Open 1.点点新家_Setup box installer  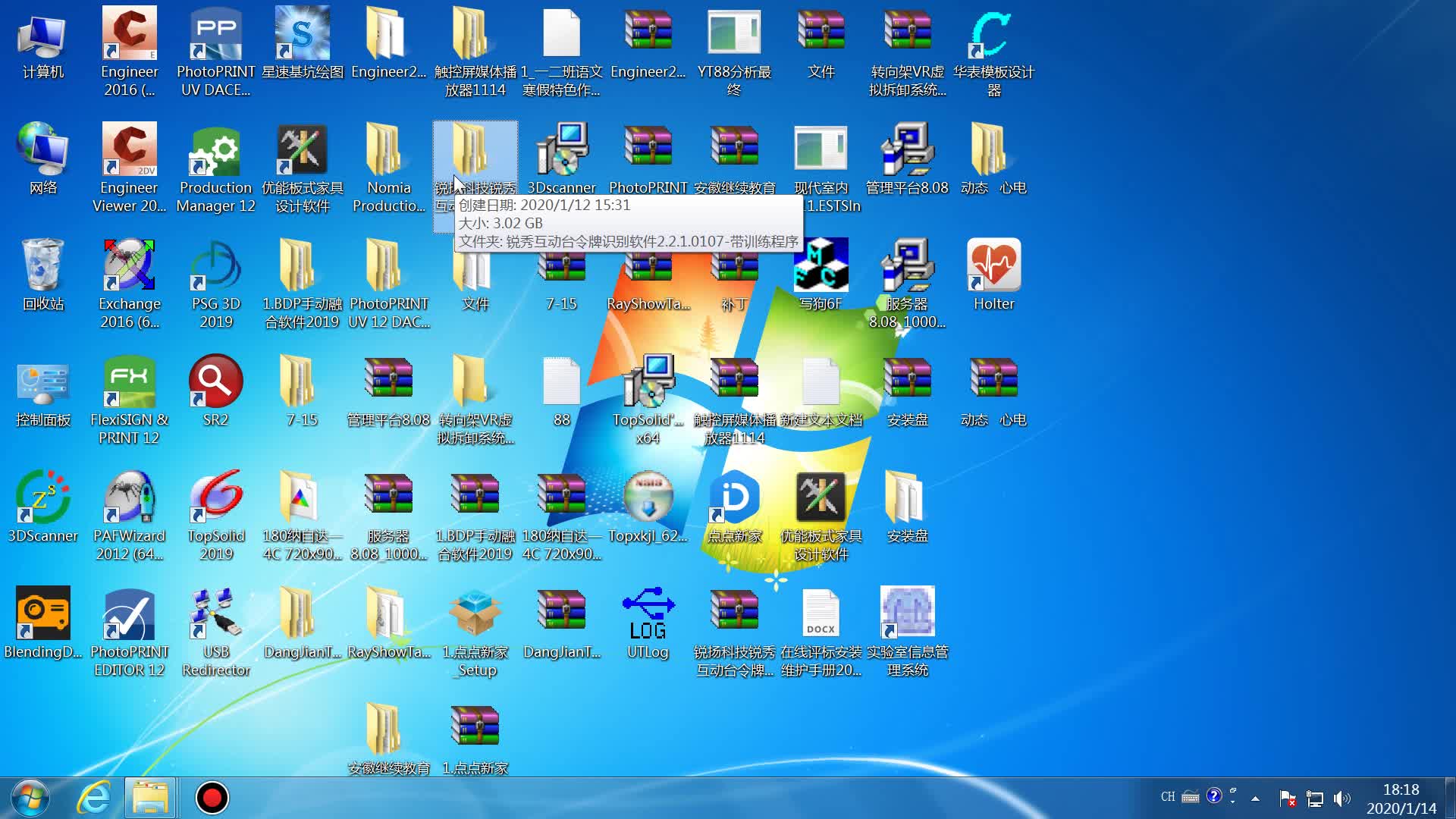[x=475, y=632]
